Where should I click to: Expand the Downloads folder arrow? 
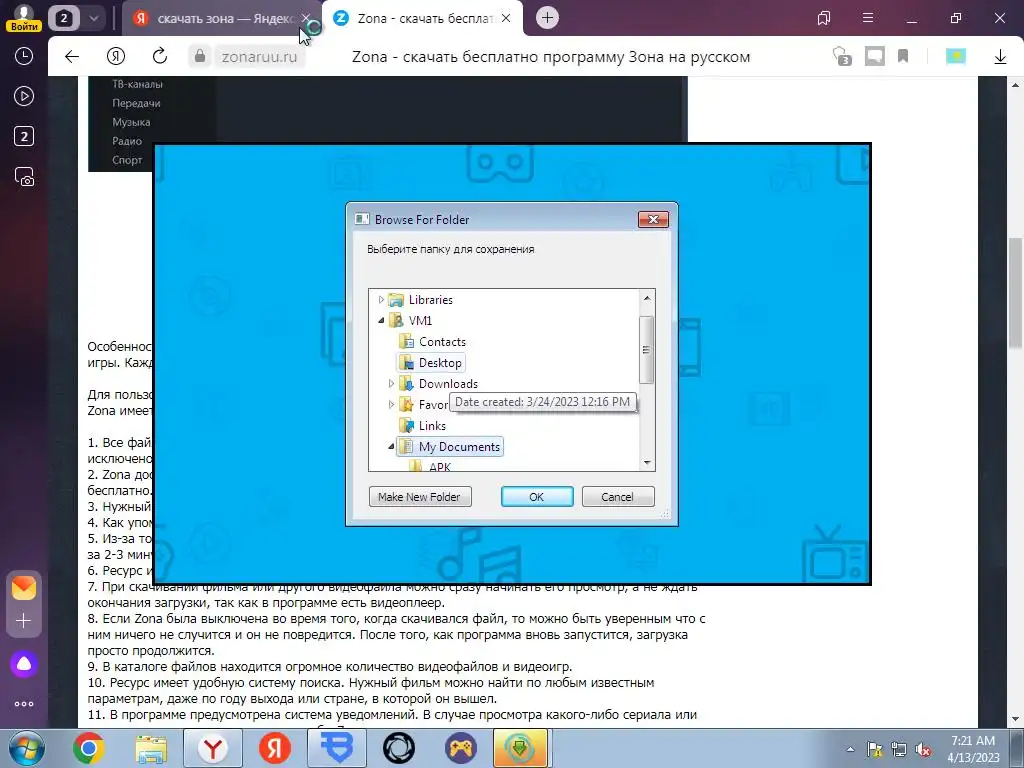tap(391, 383)
